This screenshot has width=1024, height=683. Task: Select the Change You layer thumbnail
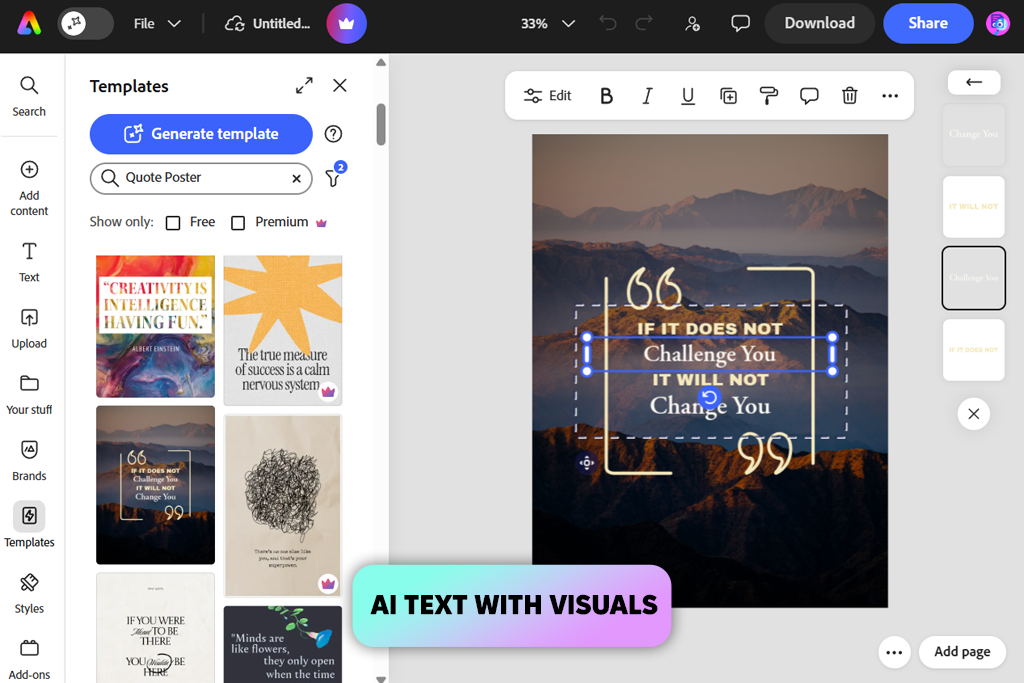pyautogui.click(x=974, y=135)
